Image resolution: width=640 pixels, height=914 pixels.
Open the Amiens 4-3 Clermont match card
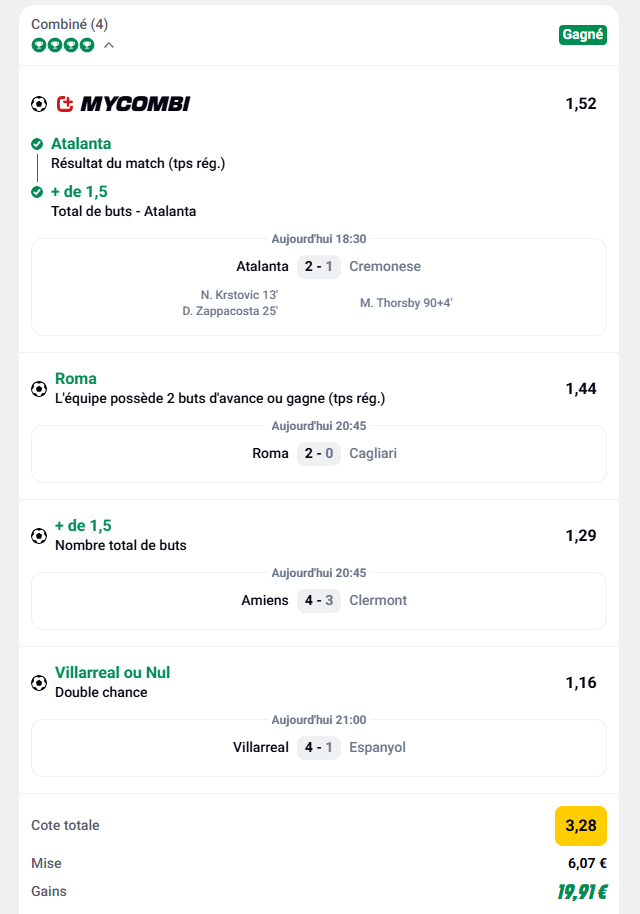[x=320, y=600]
